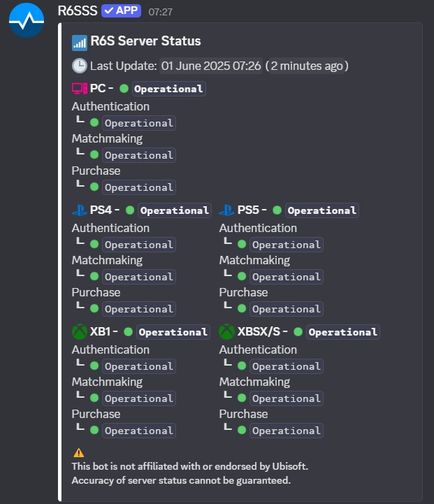Click the PlayStation logo next to PS4

(x=80, y=210)
